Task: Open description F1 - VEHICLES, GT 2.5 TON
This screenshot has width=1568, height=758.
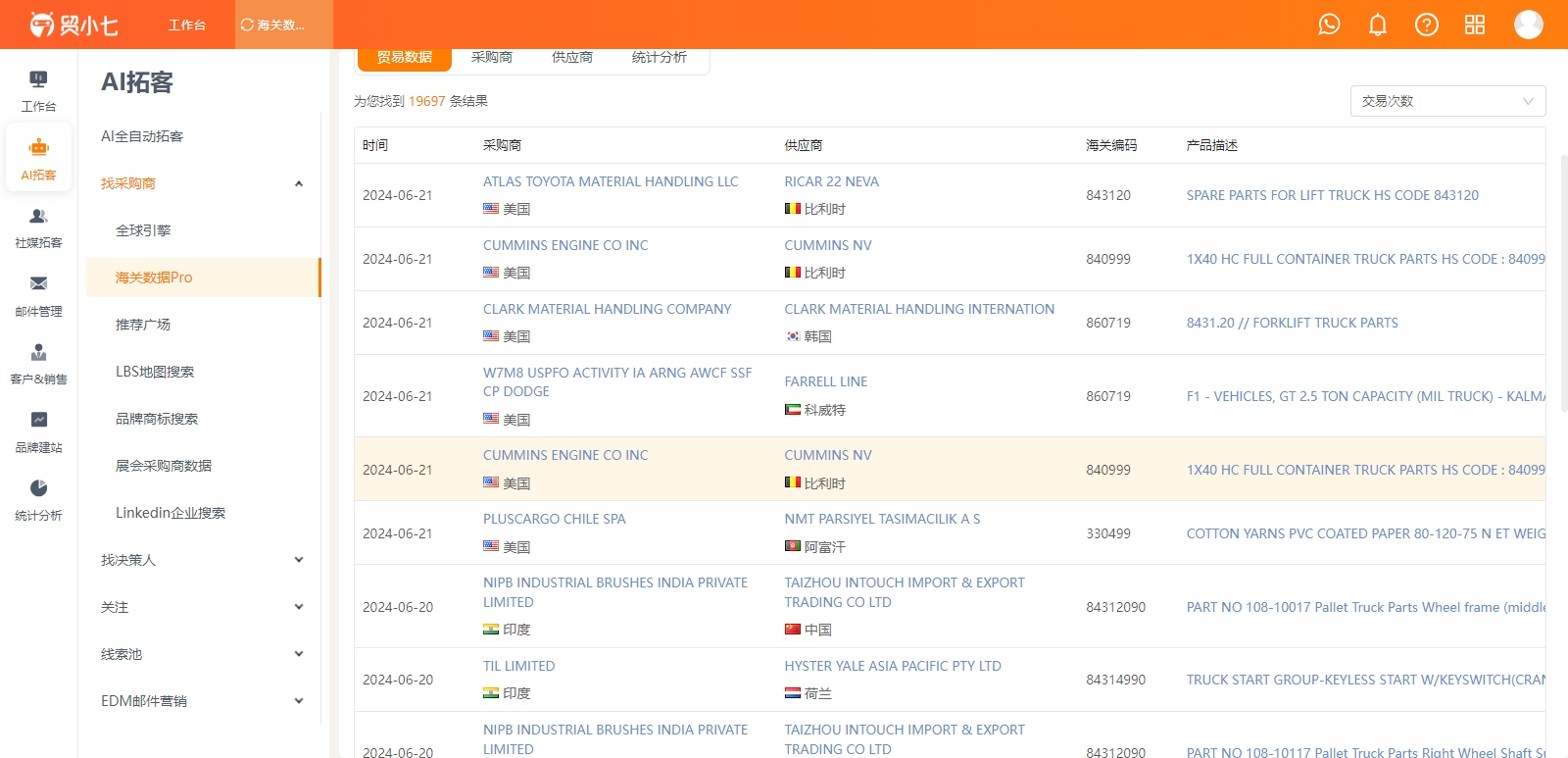Action: 1365,396
